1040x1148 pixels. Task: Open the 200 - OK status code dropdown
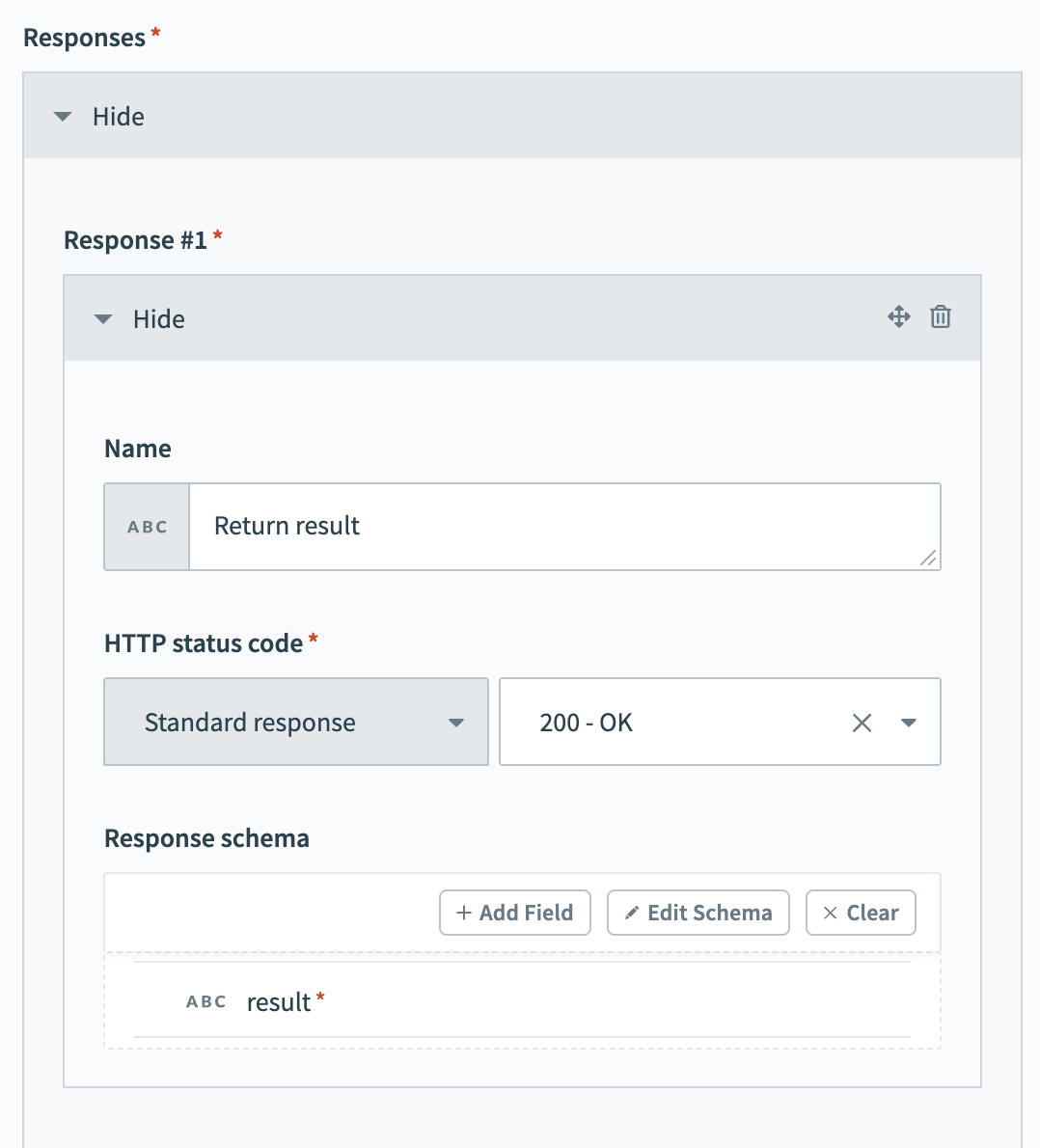(x=909, y=722)
